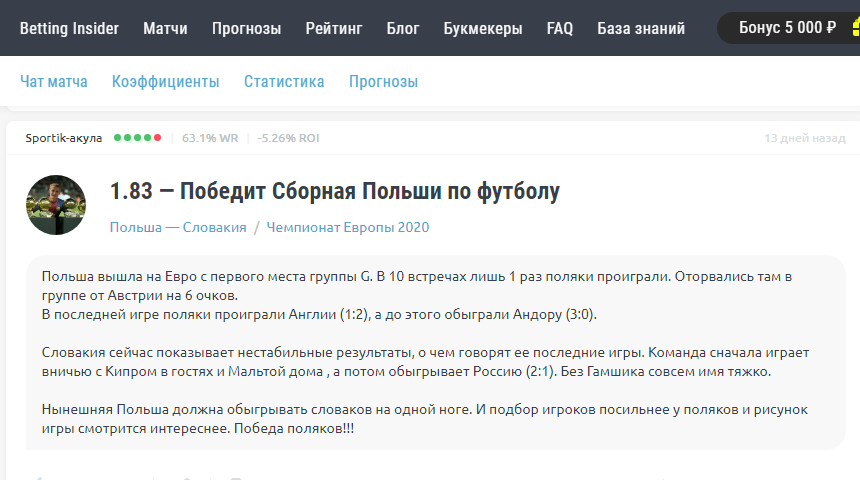
Task: Click the 13 дней назад timestamp
Action: [805, 138]
